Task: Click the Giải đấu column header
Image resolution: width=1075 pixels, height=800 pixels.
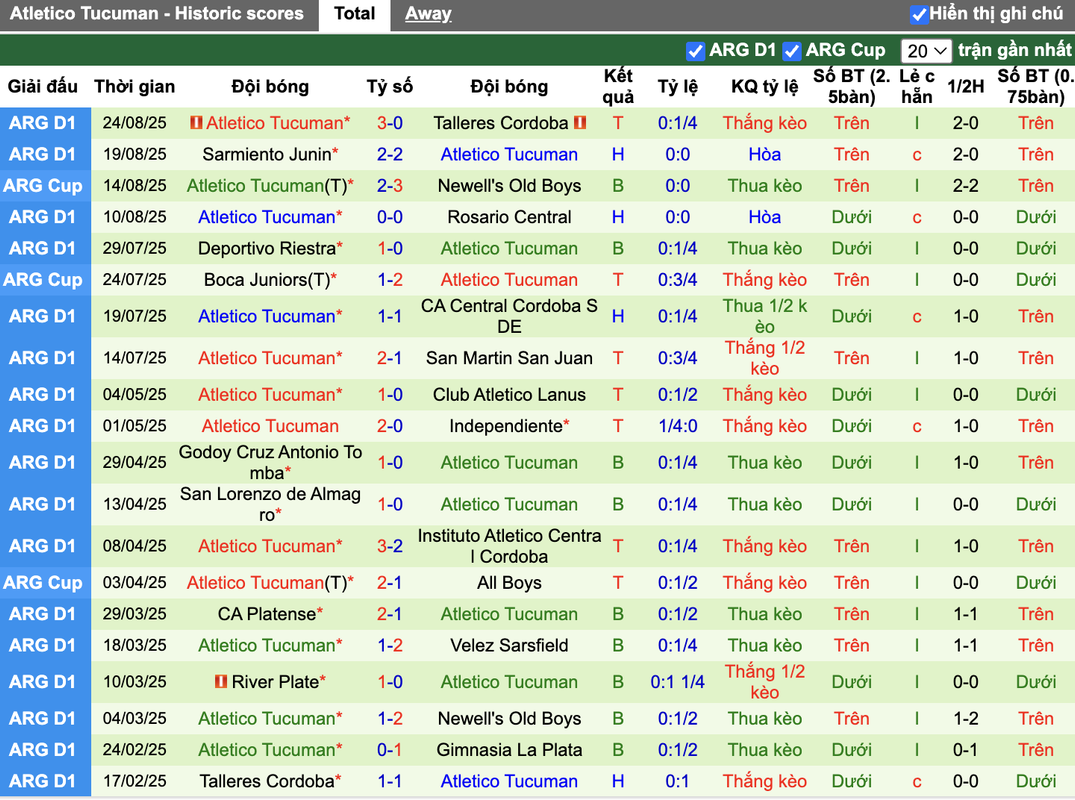Action: click(43, 86)
